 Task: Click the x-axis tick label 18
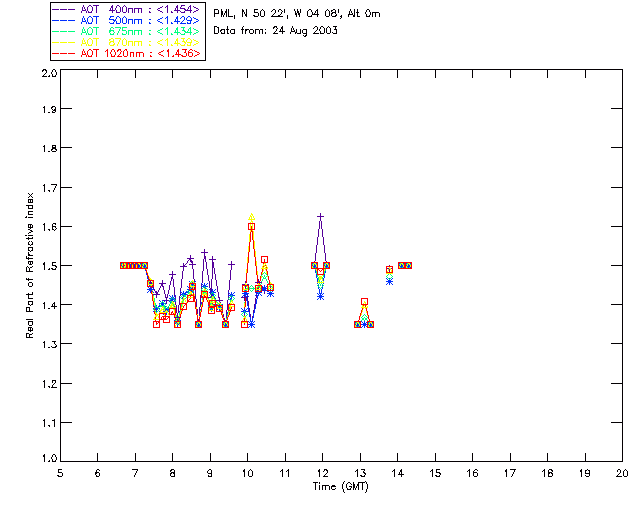548,473
